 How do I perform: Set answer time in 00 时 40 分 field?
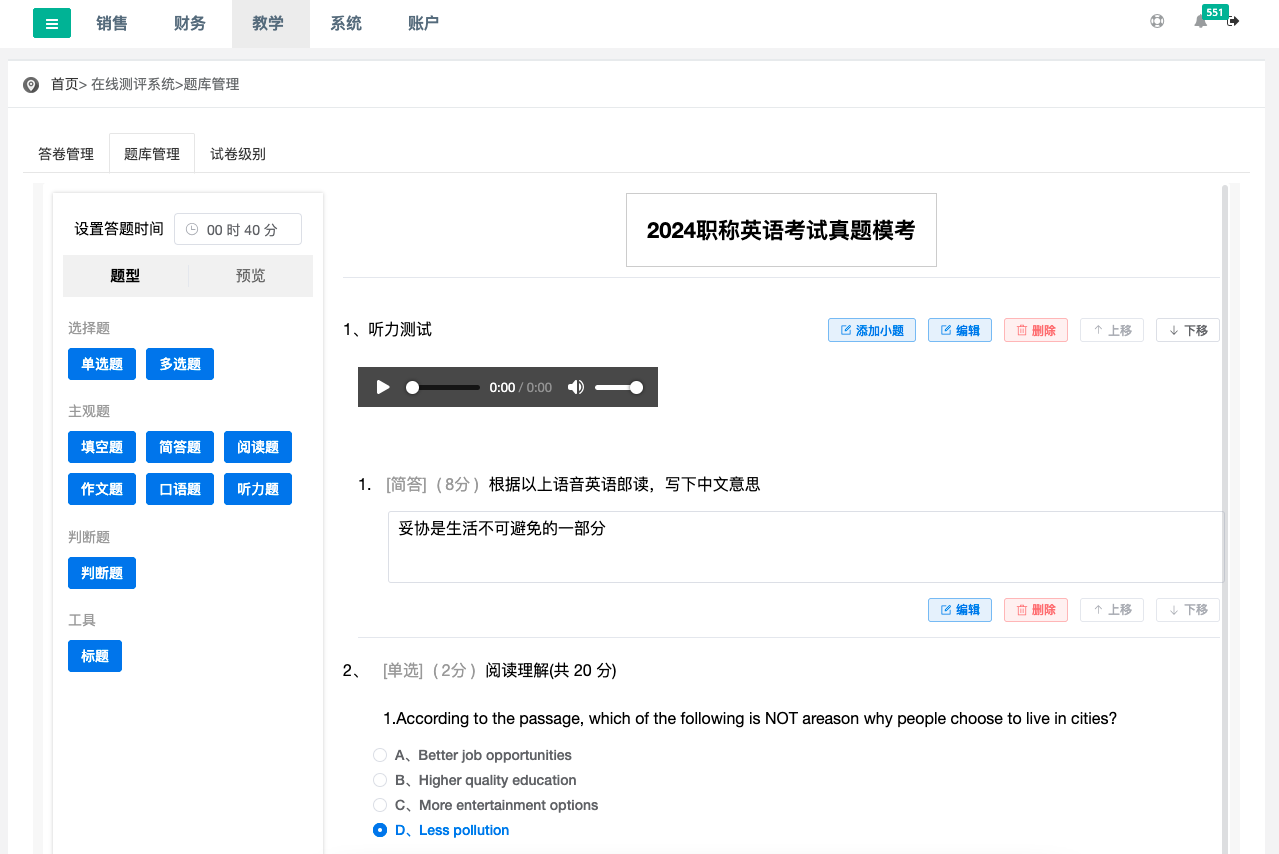238,229
